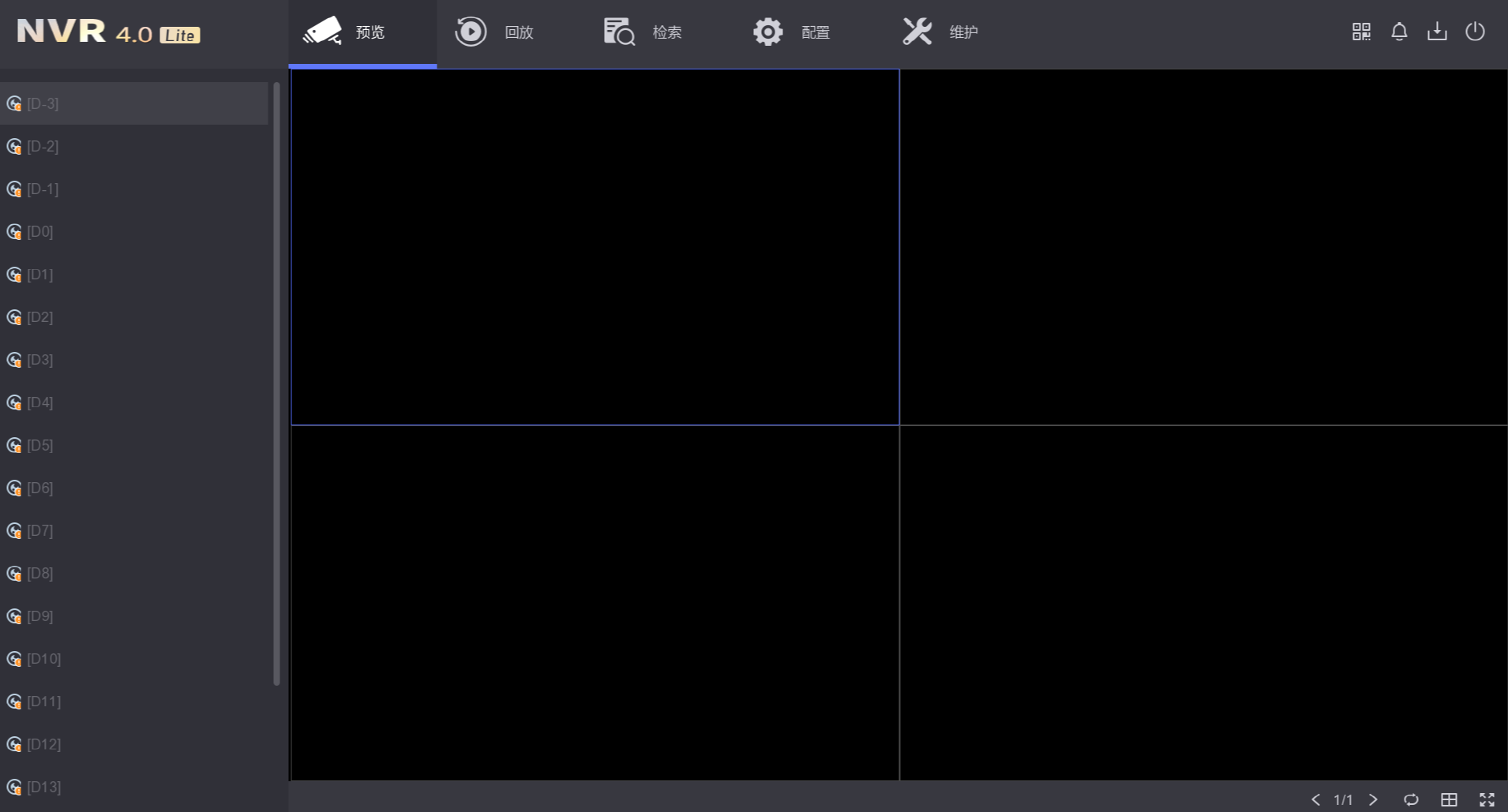Click the camera icon next to [D-3]

(x=14, y=104)
